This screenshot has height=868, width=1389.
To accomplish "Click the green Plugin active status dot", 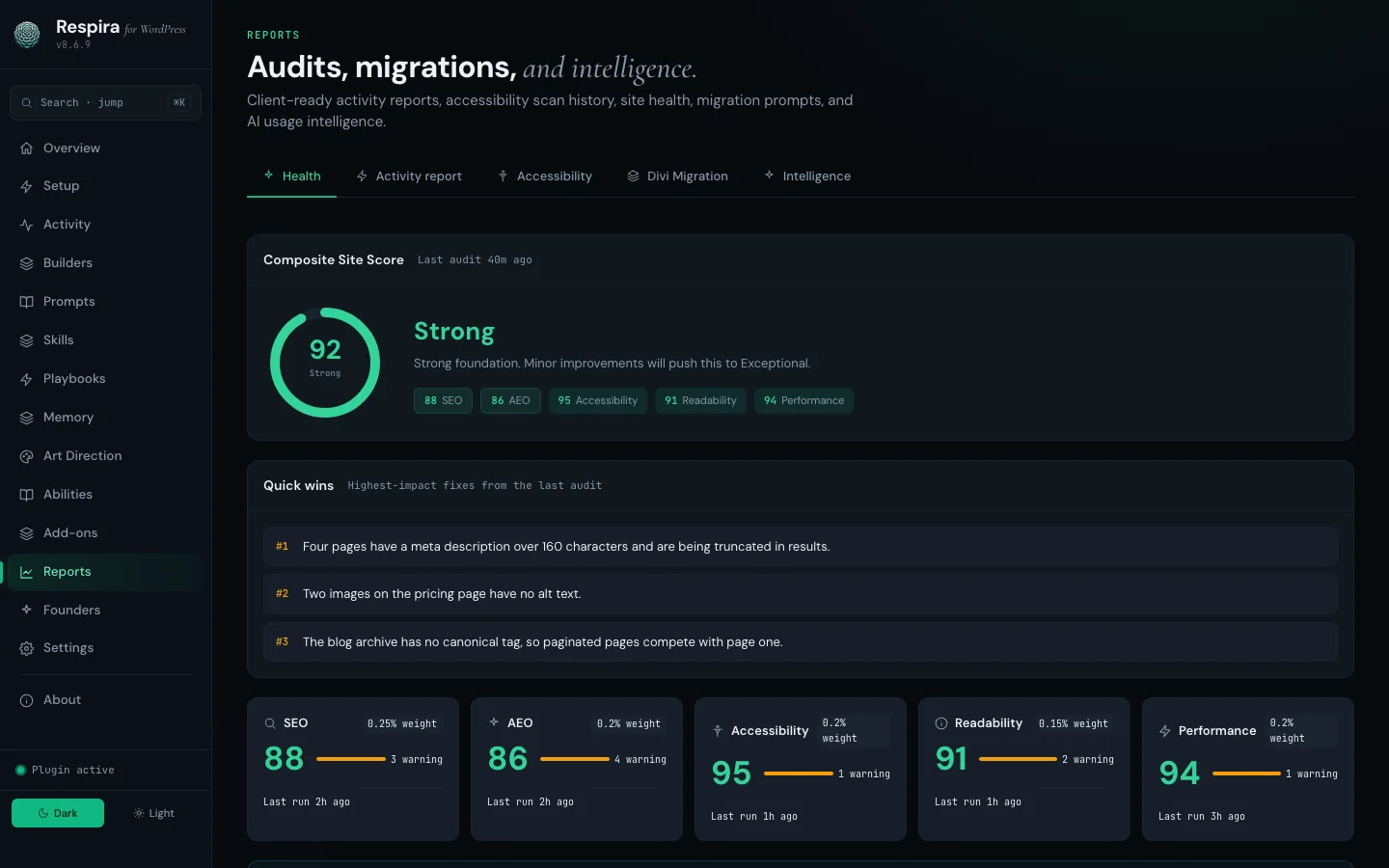I will 20,770.
